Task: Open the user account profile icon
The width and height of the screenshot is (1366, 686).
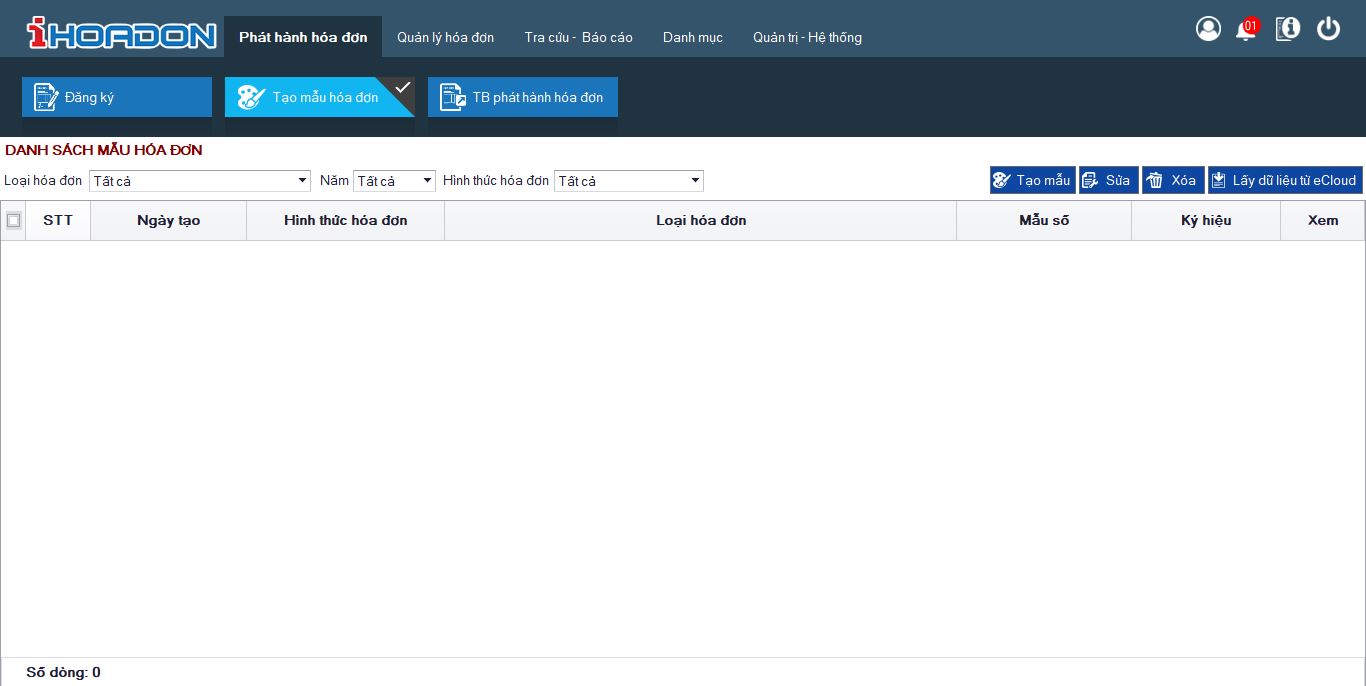Action: [x=1208, y=29]
